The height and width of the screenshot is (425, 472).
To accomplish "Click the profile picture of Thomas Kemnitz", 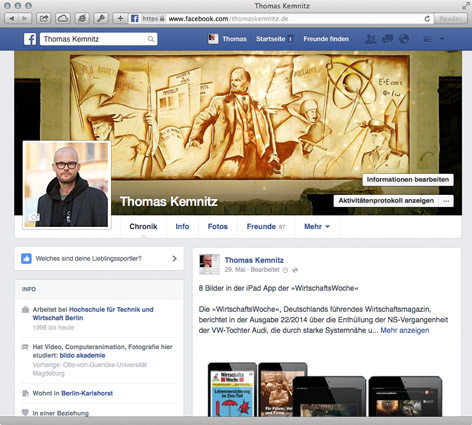I will [67, 185].
